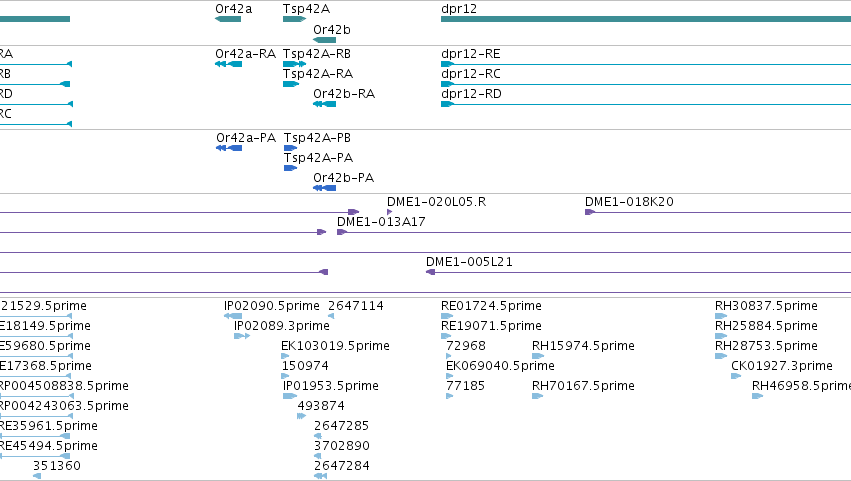
Task: Click the Tsp42A-RB label
Action: 317,54
